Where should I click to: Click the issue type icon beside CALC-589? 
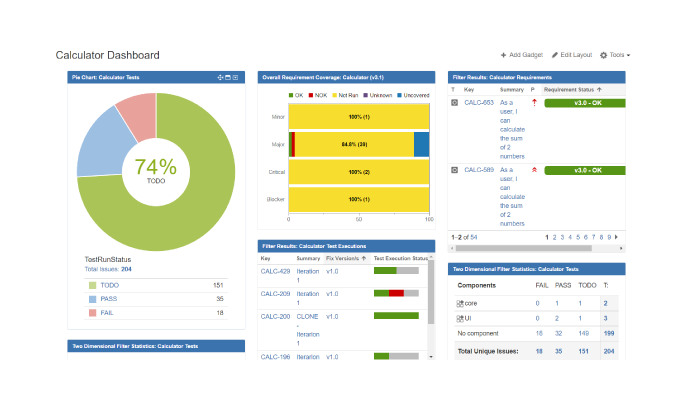click(455, 170)
